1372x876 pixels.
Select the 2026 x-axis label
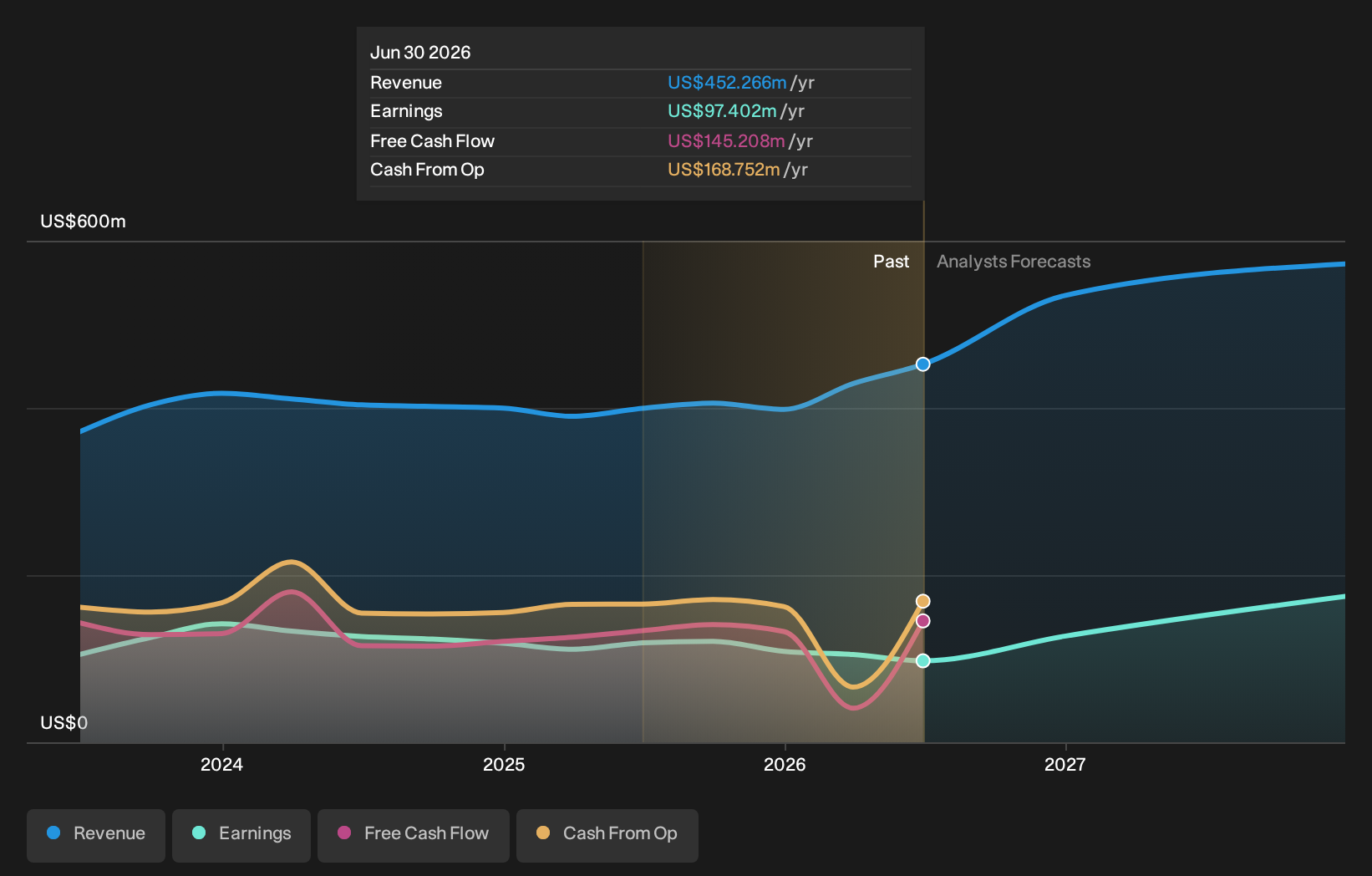pyautogui.click(x=785, y=764)
